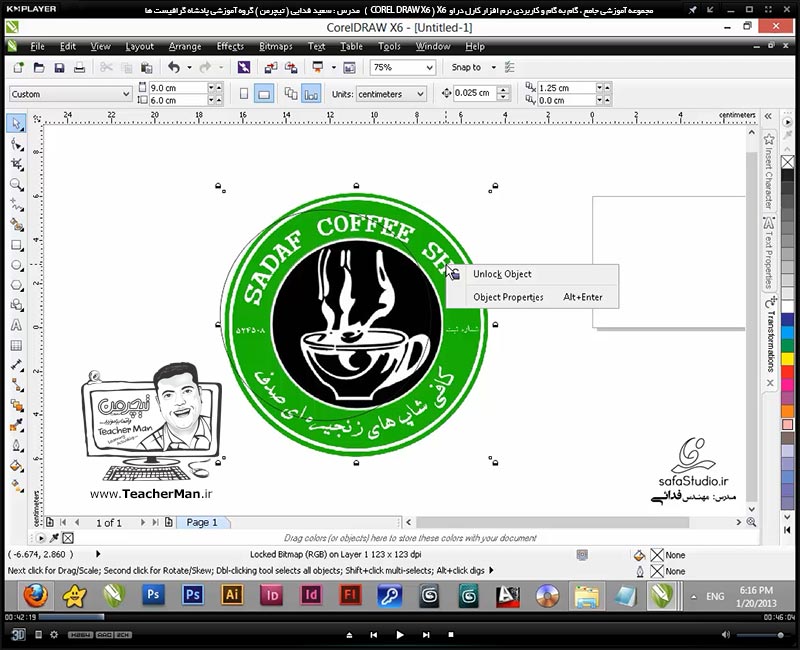800x650 pixels.
Task: Play the video in KMPlayer
Action: [400, 635]
